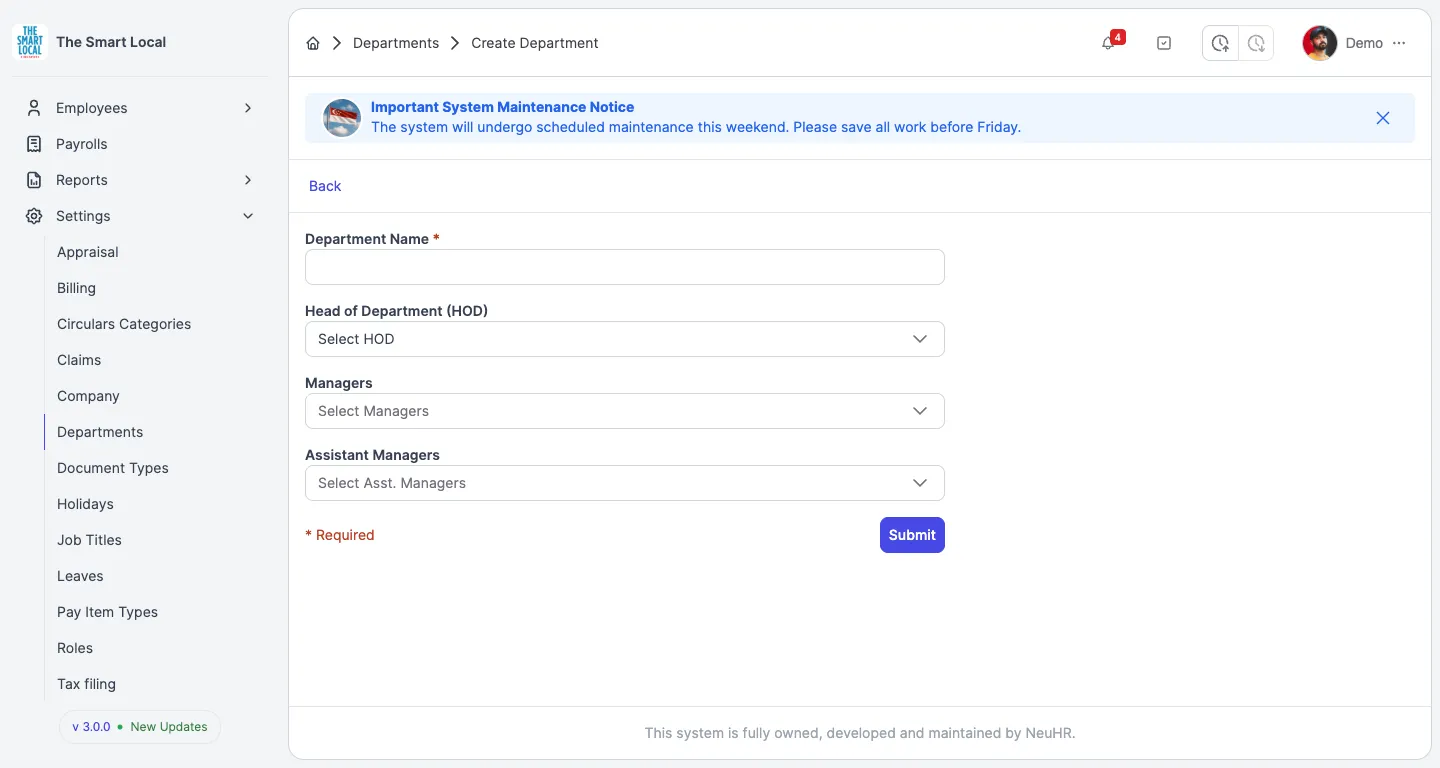Click The Smart Local logo

[x=30, y=42]
